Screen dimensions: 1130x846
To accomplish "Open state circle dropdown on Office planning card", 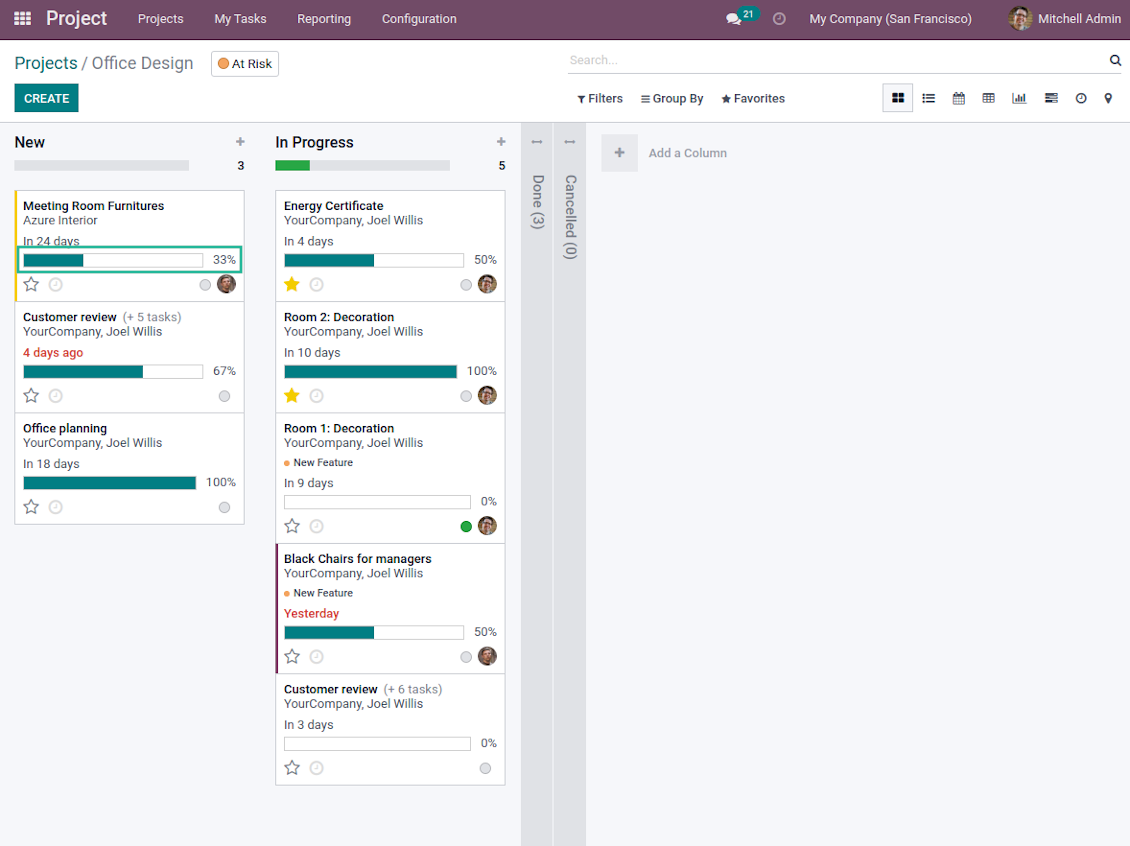I will (x=225, y=507).
